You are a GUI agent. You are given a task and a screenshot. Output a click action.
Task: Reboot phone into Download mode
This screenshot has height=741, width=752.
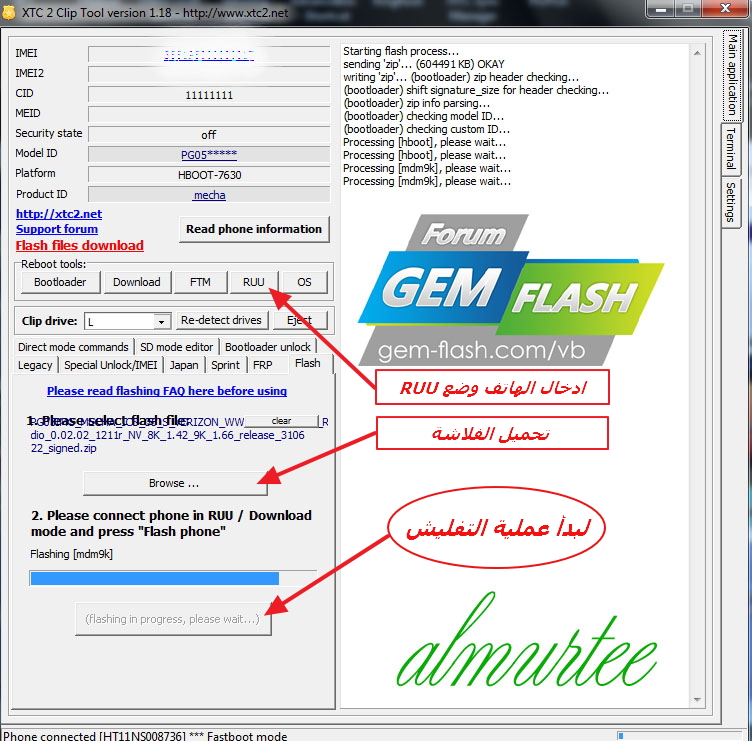(137, 282)
